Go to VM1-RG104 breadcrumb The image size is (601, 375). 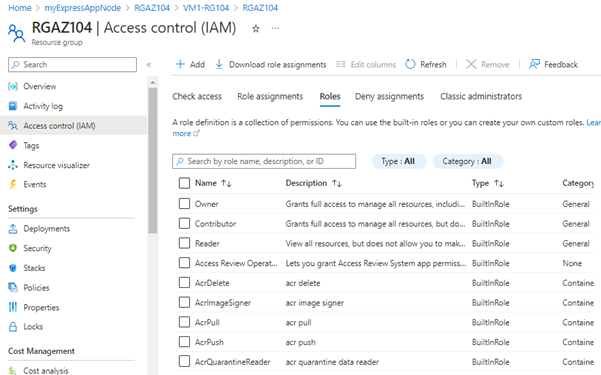click(x=206, y=8)
